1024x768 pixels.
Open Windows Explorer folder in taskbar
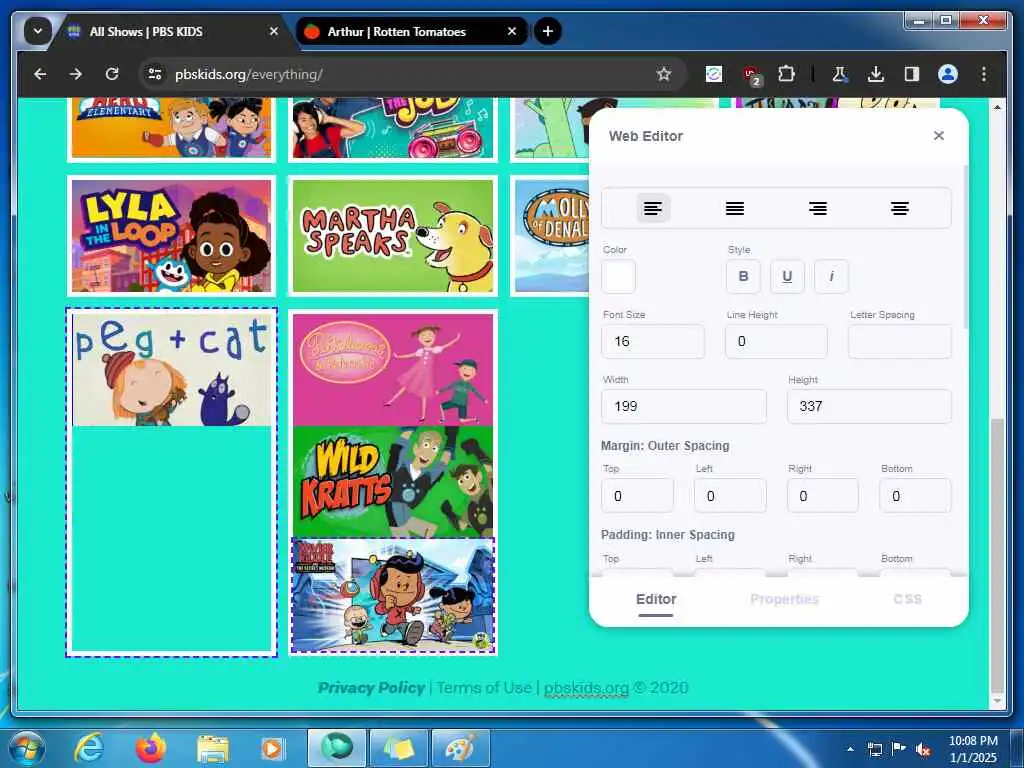tap(213, 750)
